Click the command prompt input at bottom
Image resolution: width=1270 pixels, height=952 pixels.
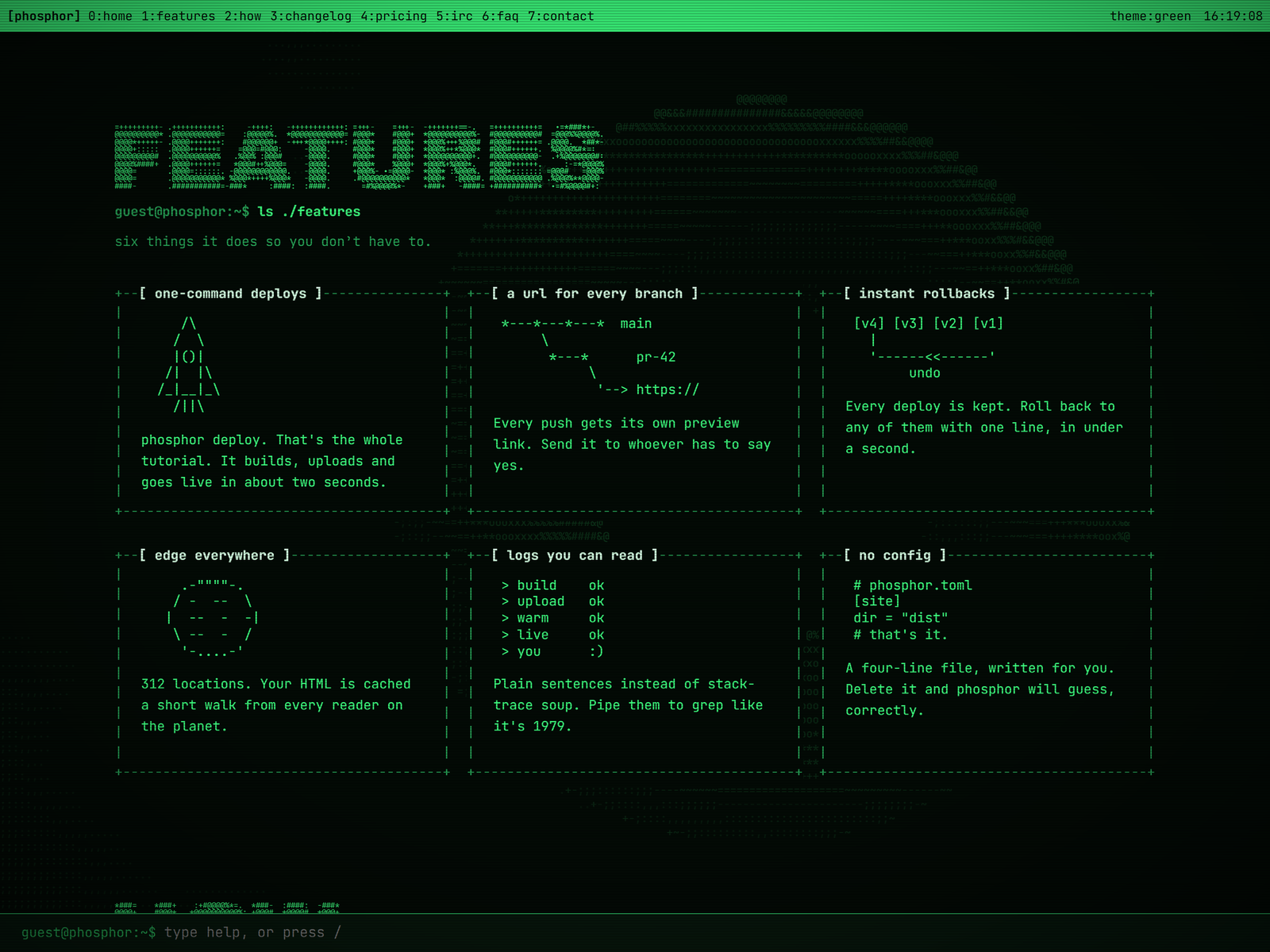635,932
